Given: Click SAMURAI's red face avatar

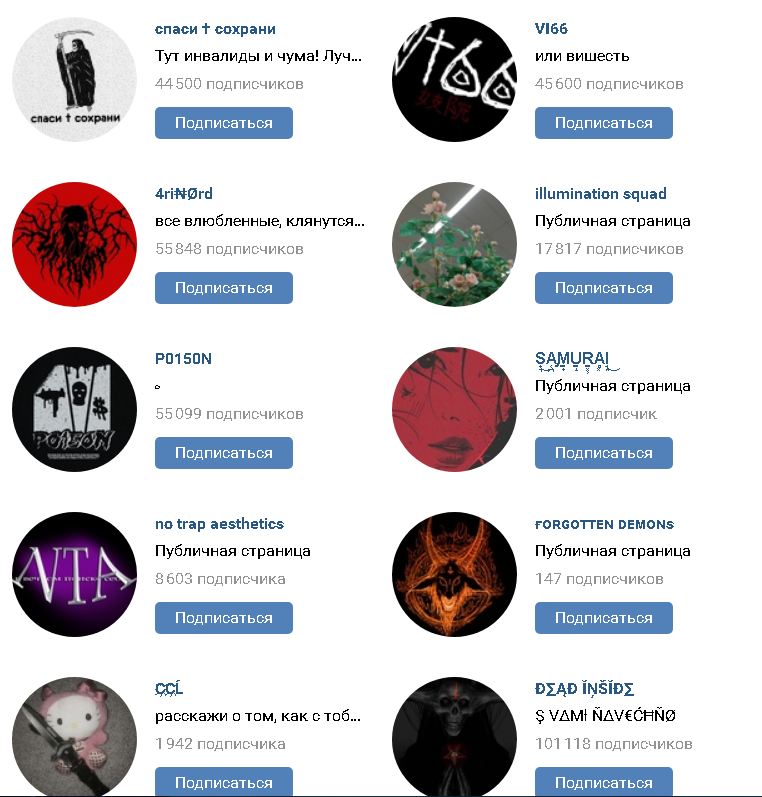Looking at the screenshot, I should tap(454, 409).
